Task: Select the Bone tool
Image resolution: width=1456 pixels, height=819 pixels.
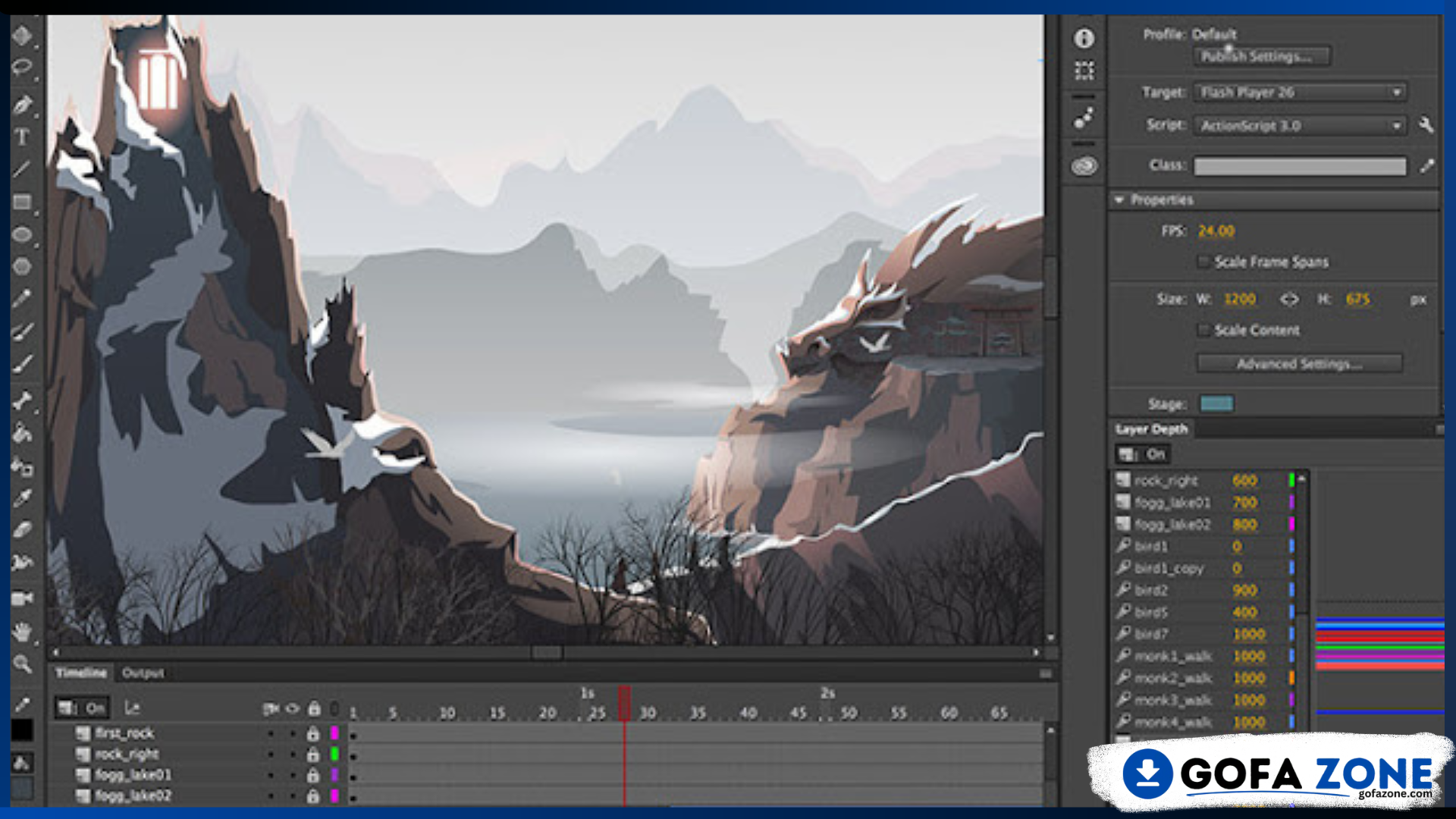Action: coord(22,400)
